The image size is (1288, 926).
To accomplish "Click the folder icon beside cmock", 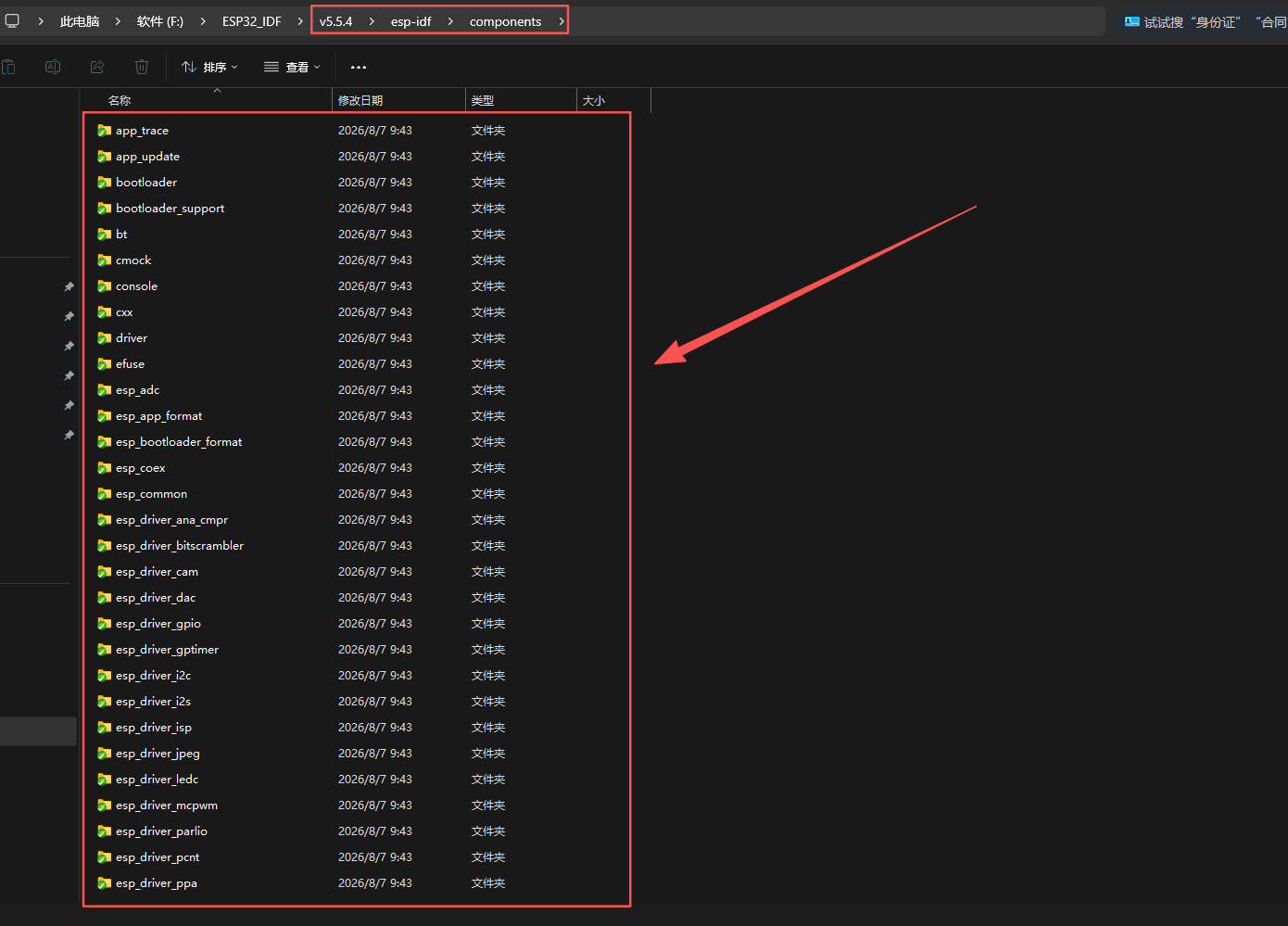I will [105, 260].
